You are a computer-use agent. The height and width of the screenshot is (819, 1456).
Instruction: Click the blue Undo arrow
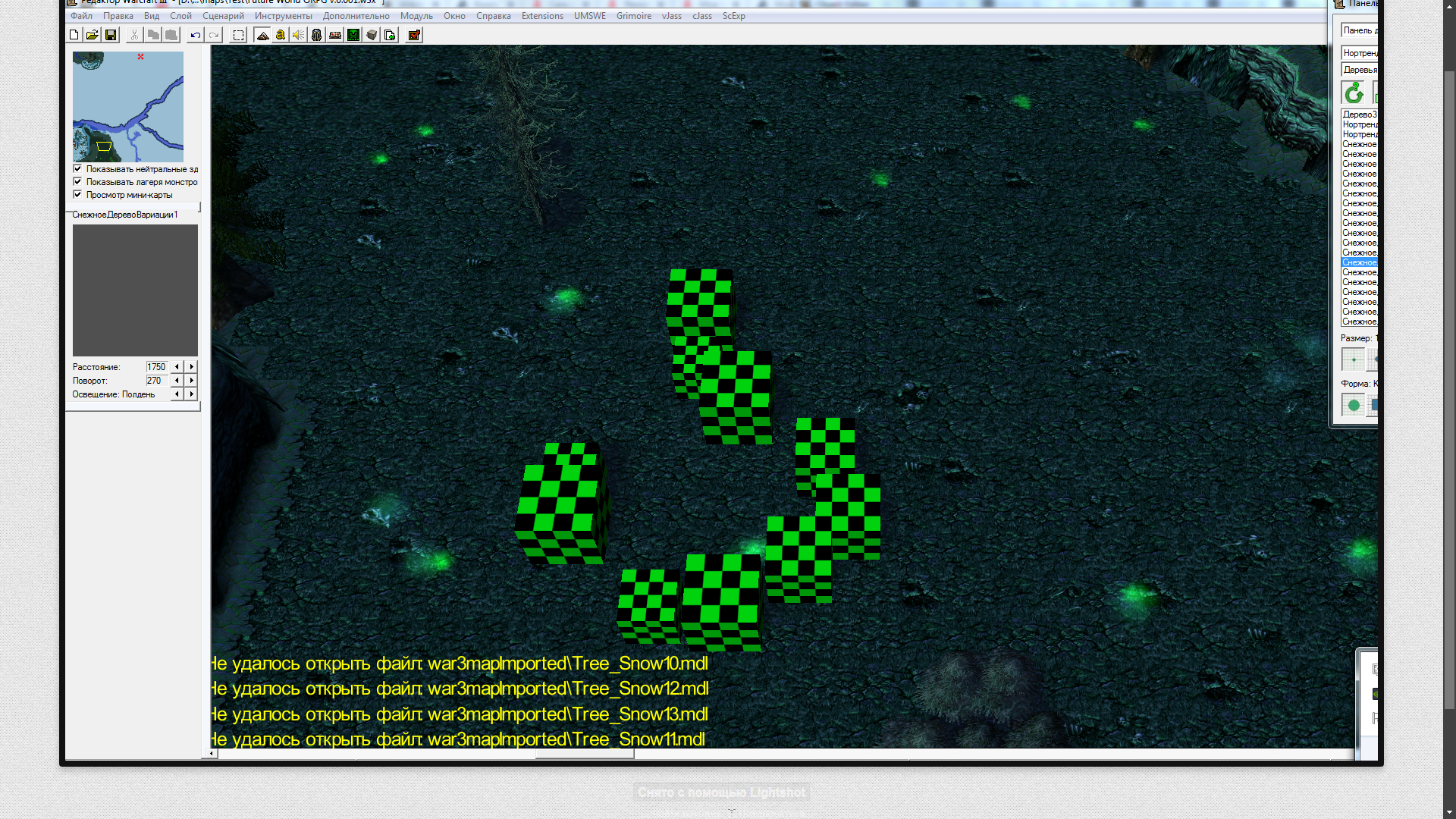(x=195, y=35)
